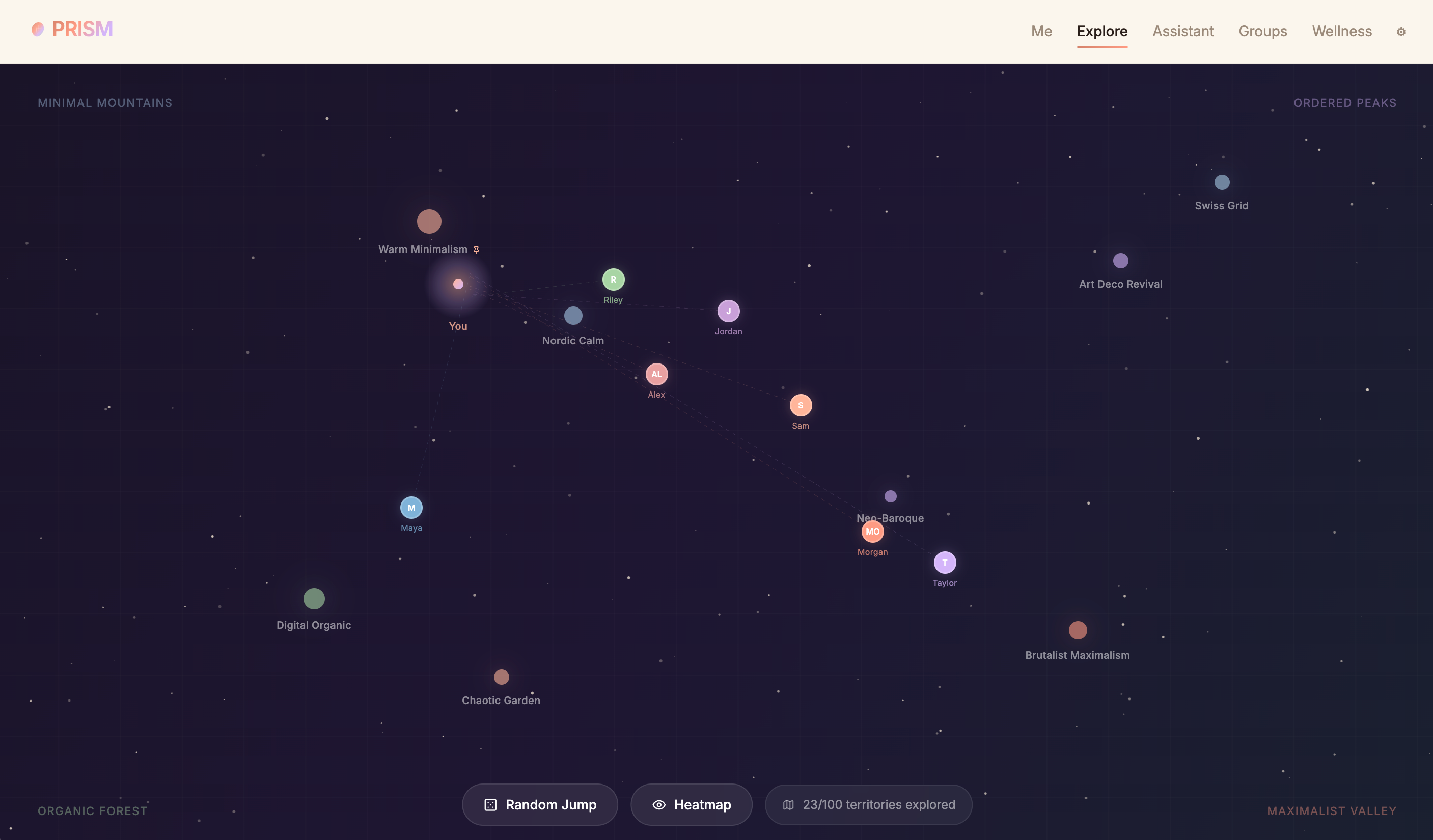Toggle the Heatmap view

[x=691, y=804]
